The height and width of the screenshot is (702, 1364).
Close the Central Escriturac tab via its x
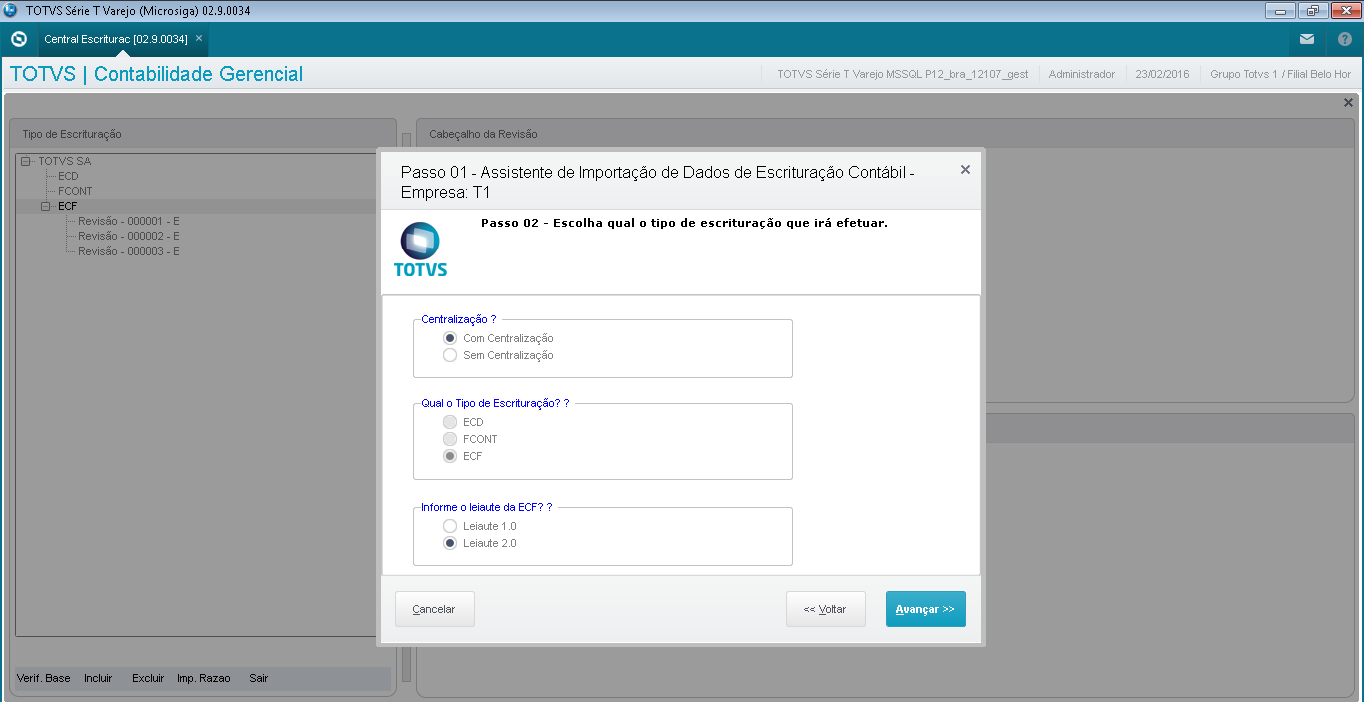199,38
